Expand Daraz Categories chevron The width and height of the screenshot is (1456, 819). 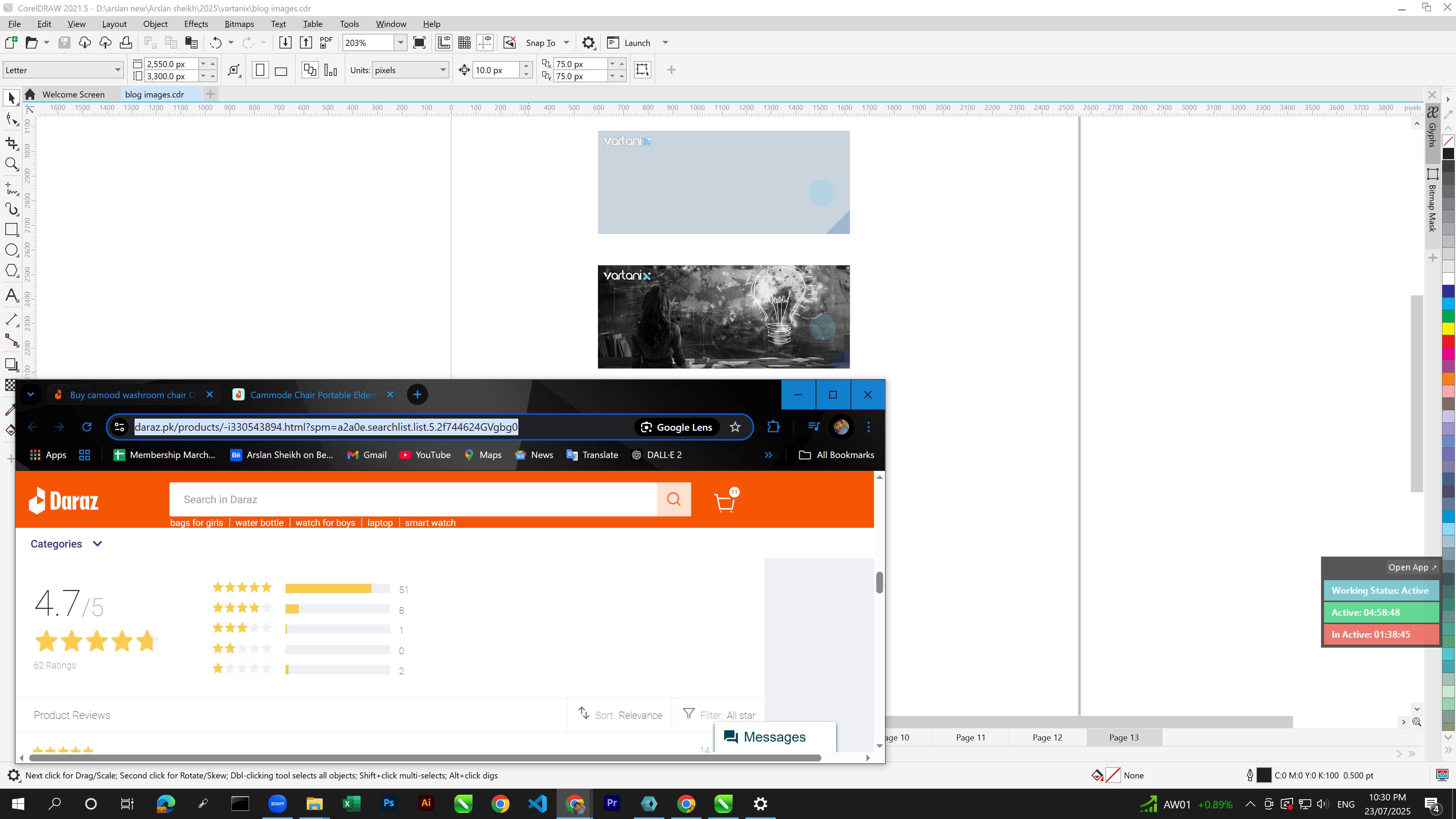click(97, 544)
